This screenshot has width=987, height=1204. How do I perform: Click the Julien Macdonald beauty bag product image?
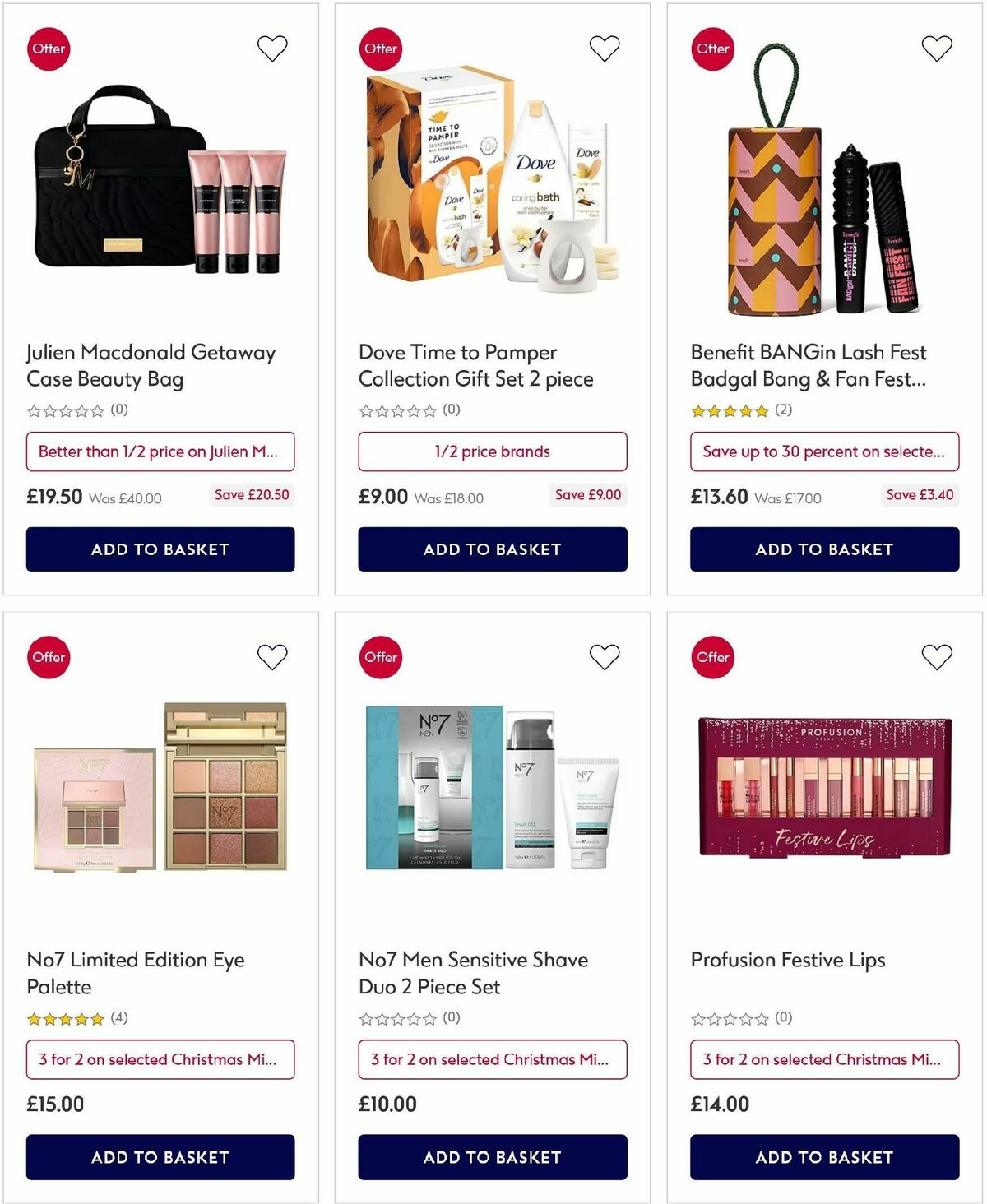click(x=160, y=197)
